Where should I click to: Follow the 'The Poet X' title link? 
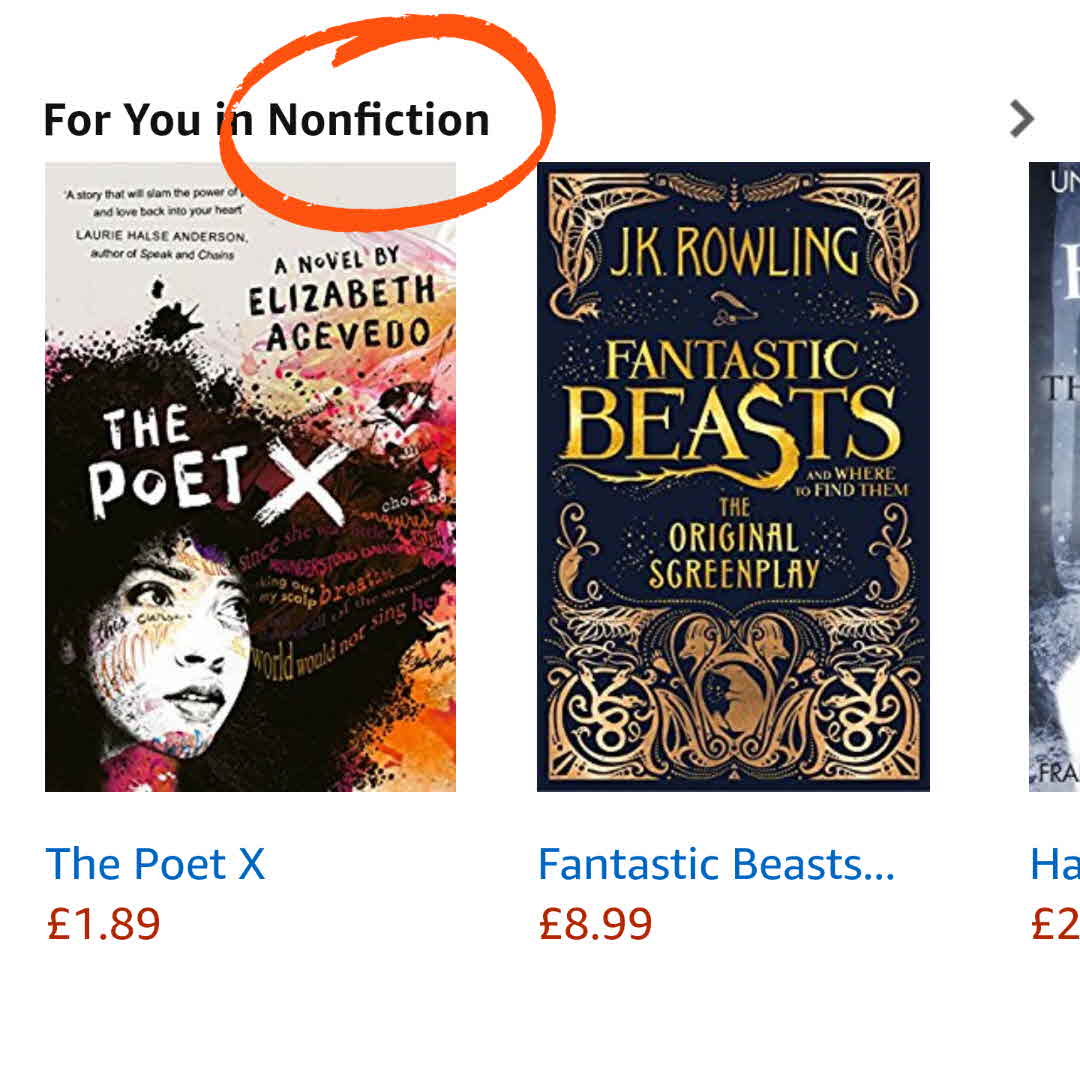(155, 864)
